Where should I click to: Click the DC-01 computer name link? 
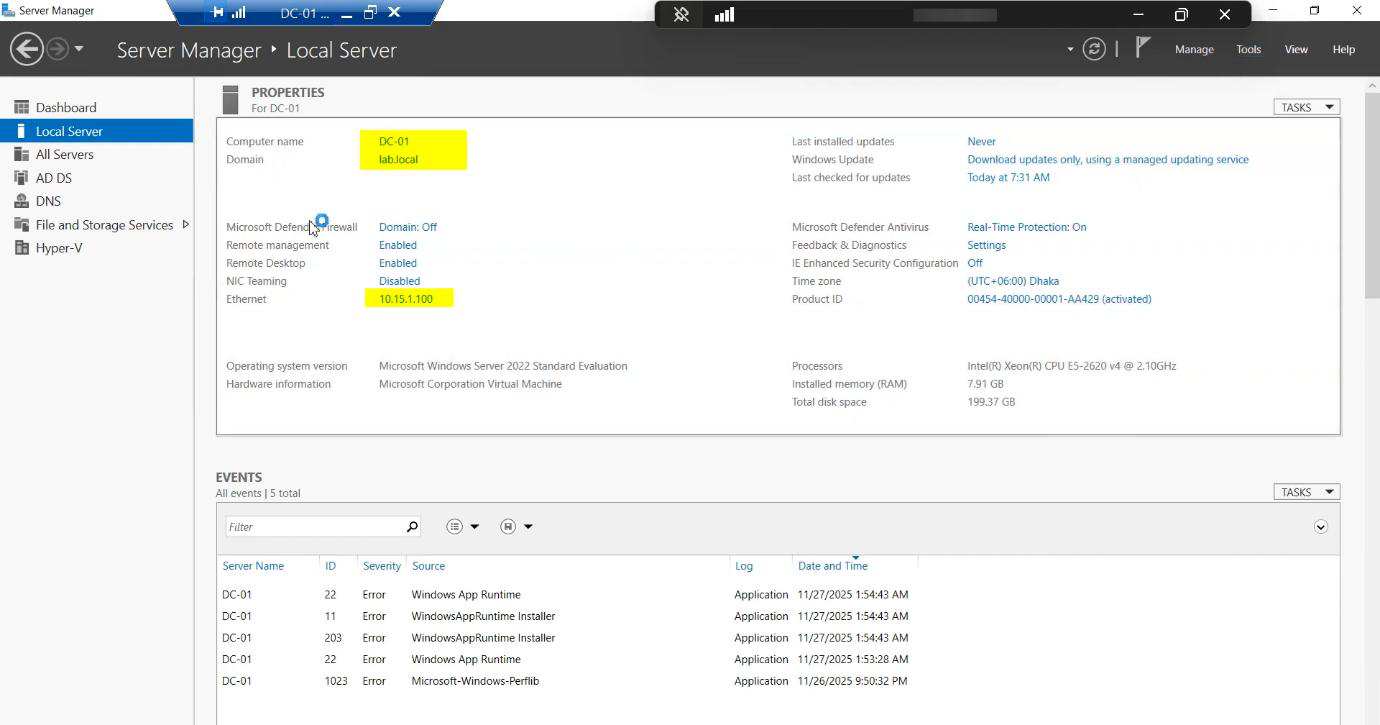pyautogui.click(x=394, y=141)
